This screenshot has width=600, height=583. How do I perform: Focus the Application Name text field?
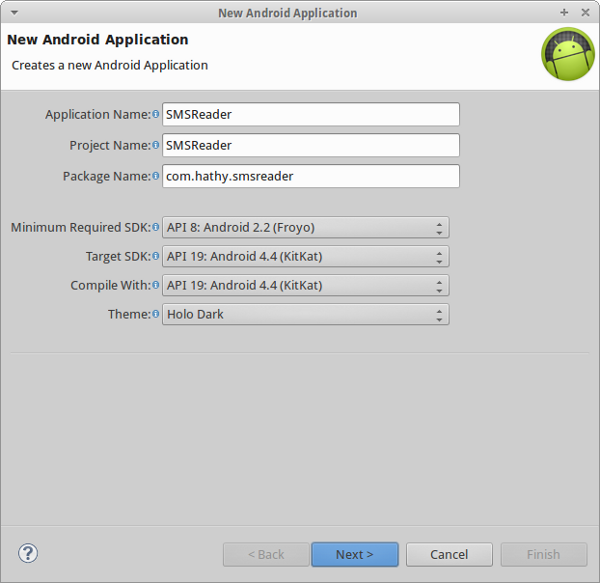coord(311,114)
